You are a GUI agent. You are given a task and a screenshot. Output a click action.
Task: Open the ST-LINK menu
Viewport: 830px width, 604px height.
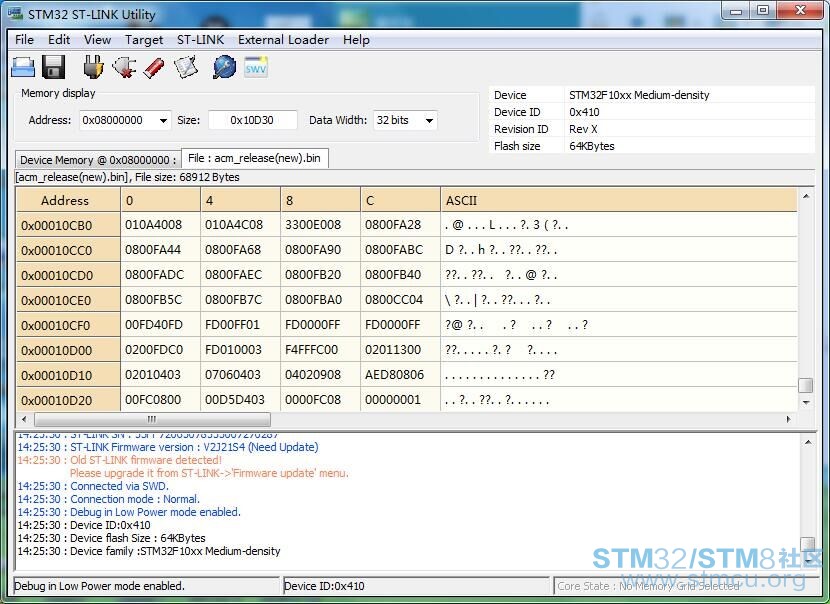point(200,40)
